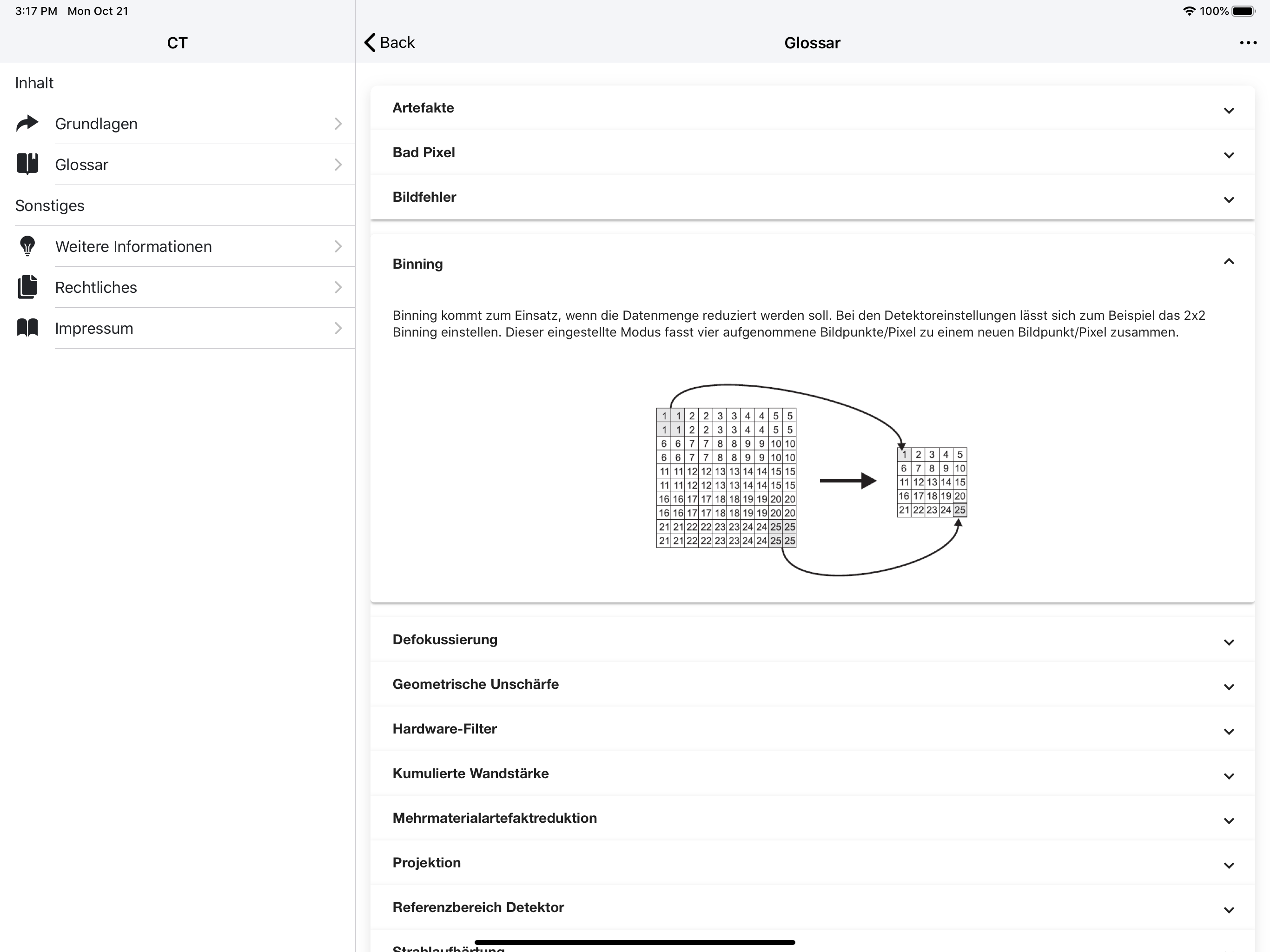Expand the Referenzbereich Detektor chevron
1270x952 pixels.
(1229, 910)
